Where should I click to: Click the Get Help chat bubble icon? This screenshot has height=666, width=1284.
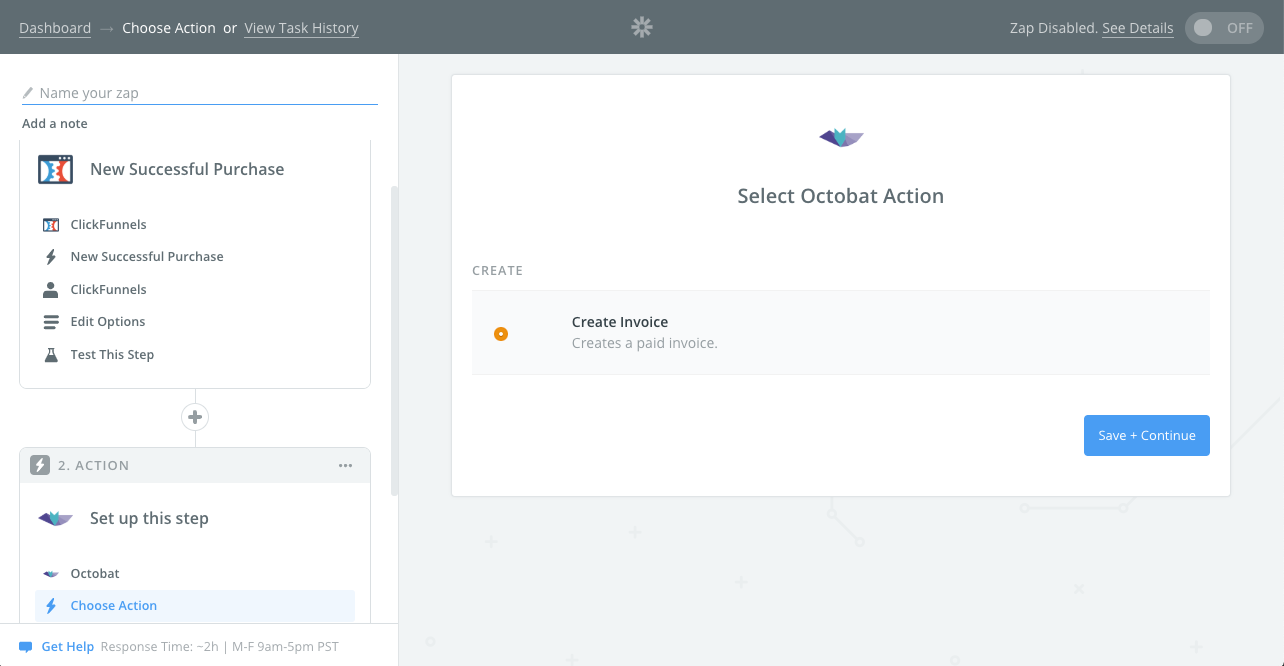pos(26,647)
